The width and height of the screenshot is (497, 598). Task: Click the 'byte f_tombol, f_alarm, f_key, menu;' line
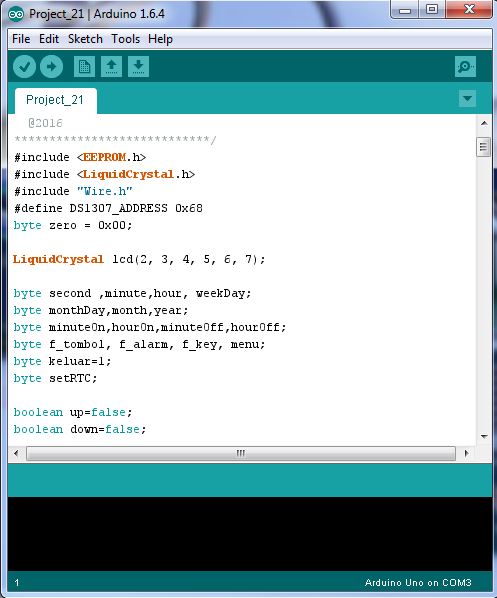click(139, 344)
